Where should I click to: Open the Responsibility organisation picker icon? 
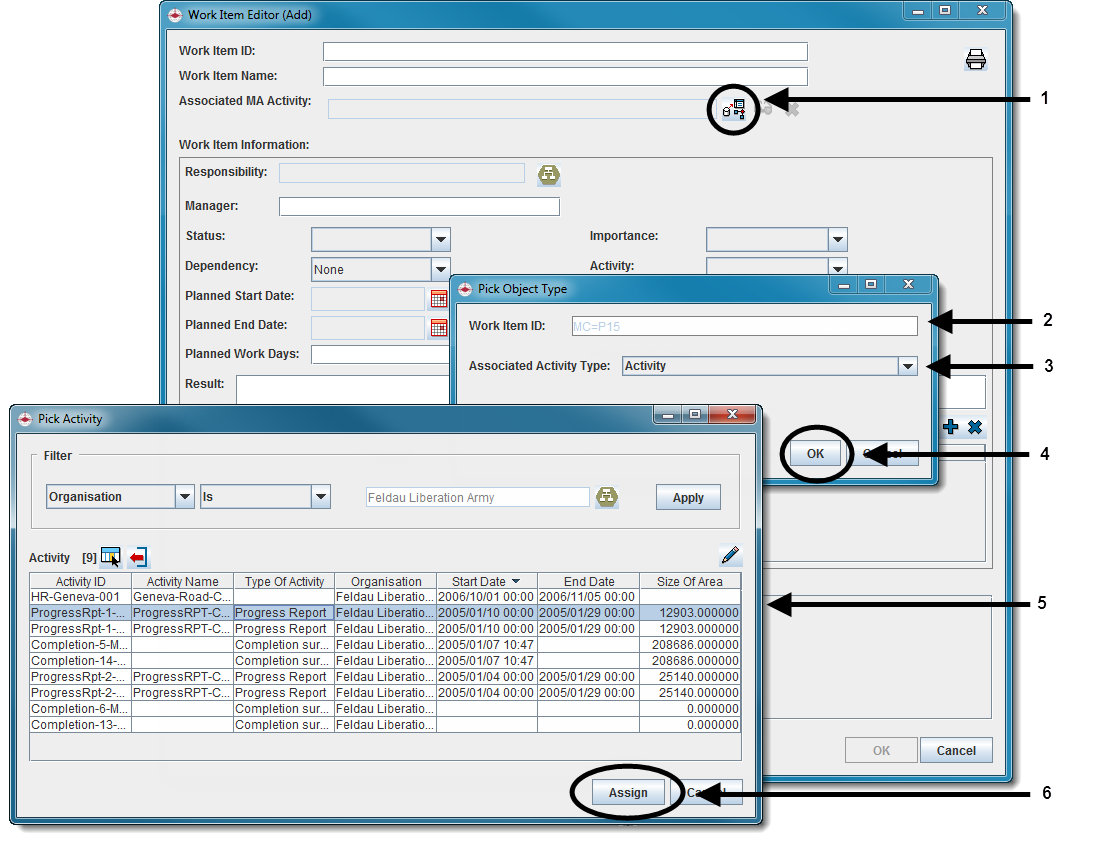[549, 175]
